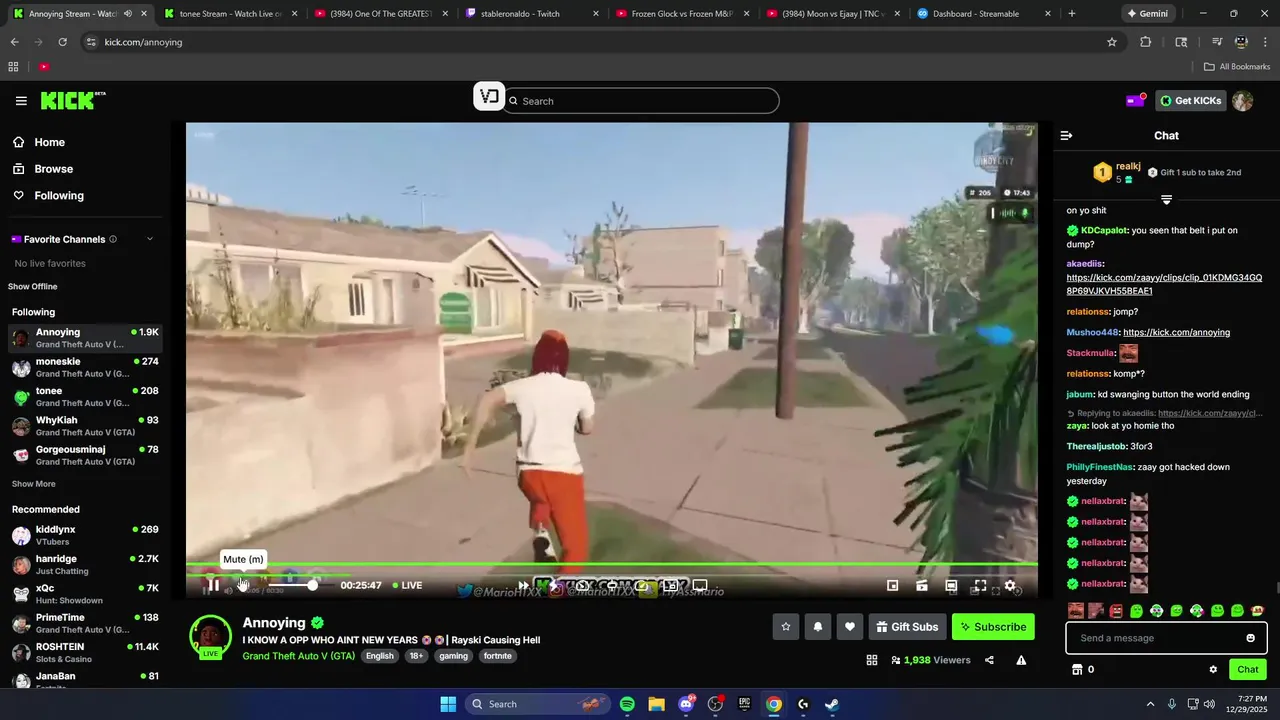Open chat settings gear

(x=1213, y=669)
